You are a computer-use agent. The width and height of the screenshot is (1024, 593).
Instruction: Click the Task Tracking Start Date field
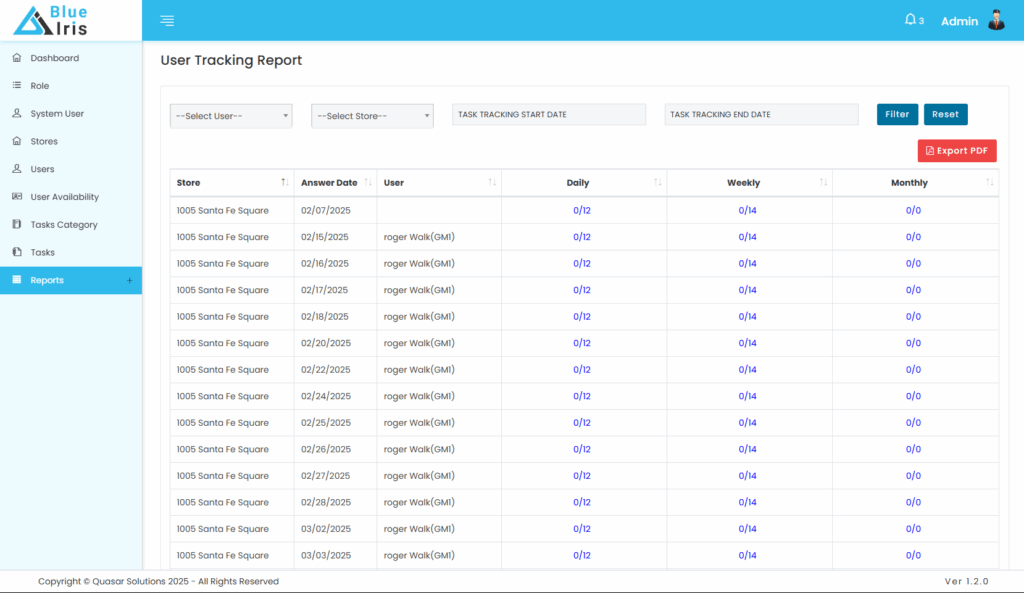click(x=549, y=114)
